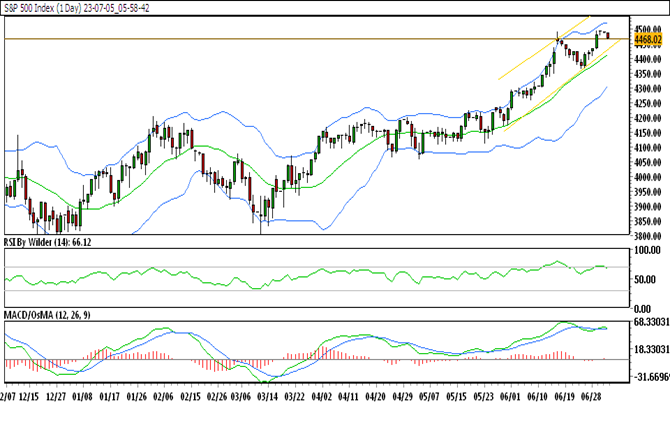Screen dimensions: 670x422
Task: Click the RSI 50.00 scale value
Action: click(x=644, y=280)
